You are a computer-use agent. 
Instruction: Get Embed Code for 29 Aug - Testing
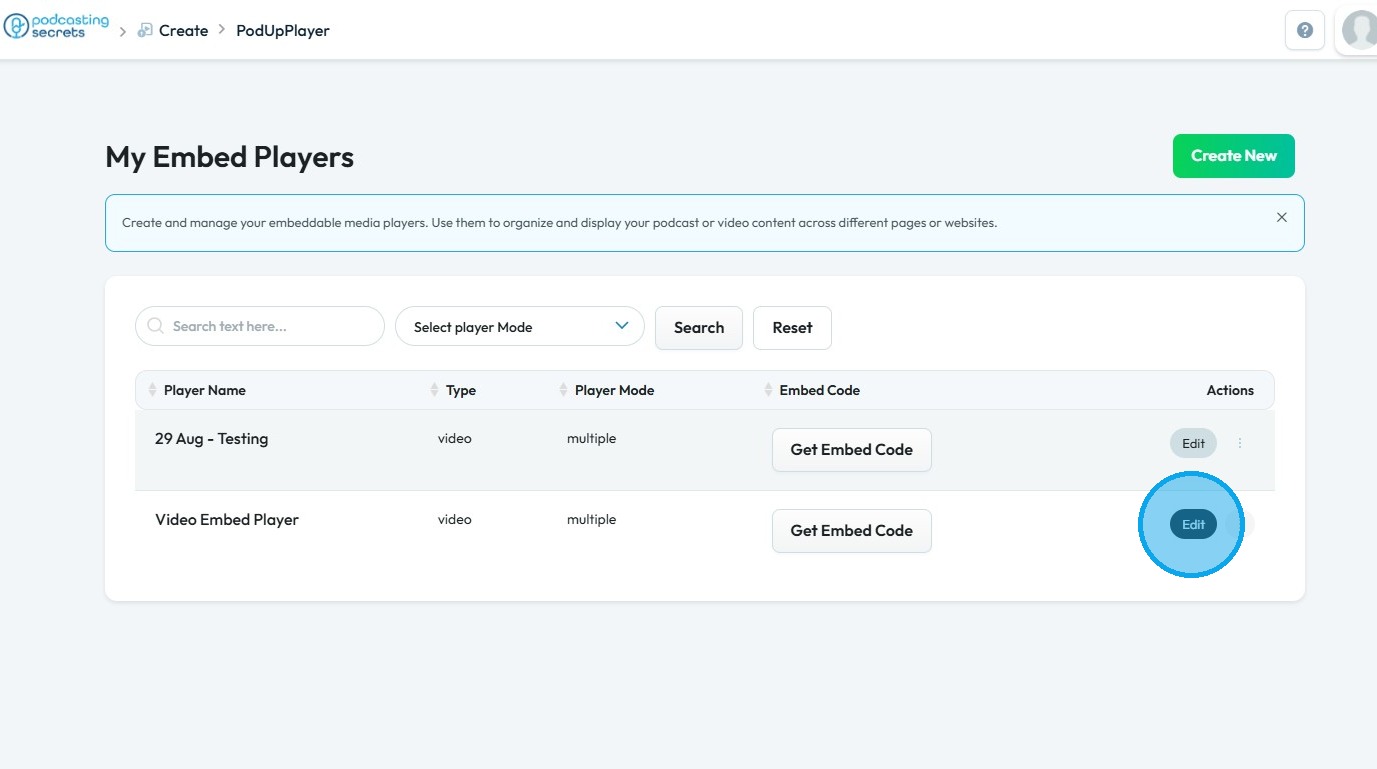851,450
